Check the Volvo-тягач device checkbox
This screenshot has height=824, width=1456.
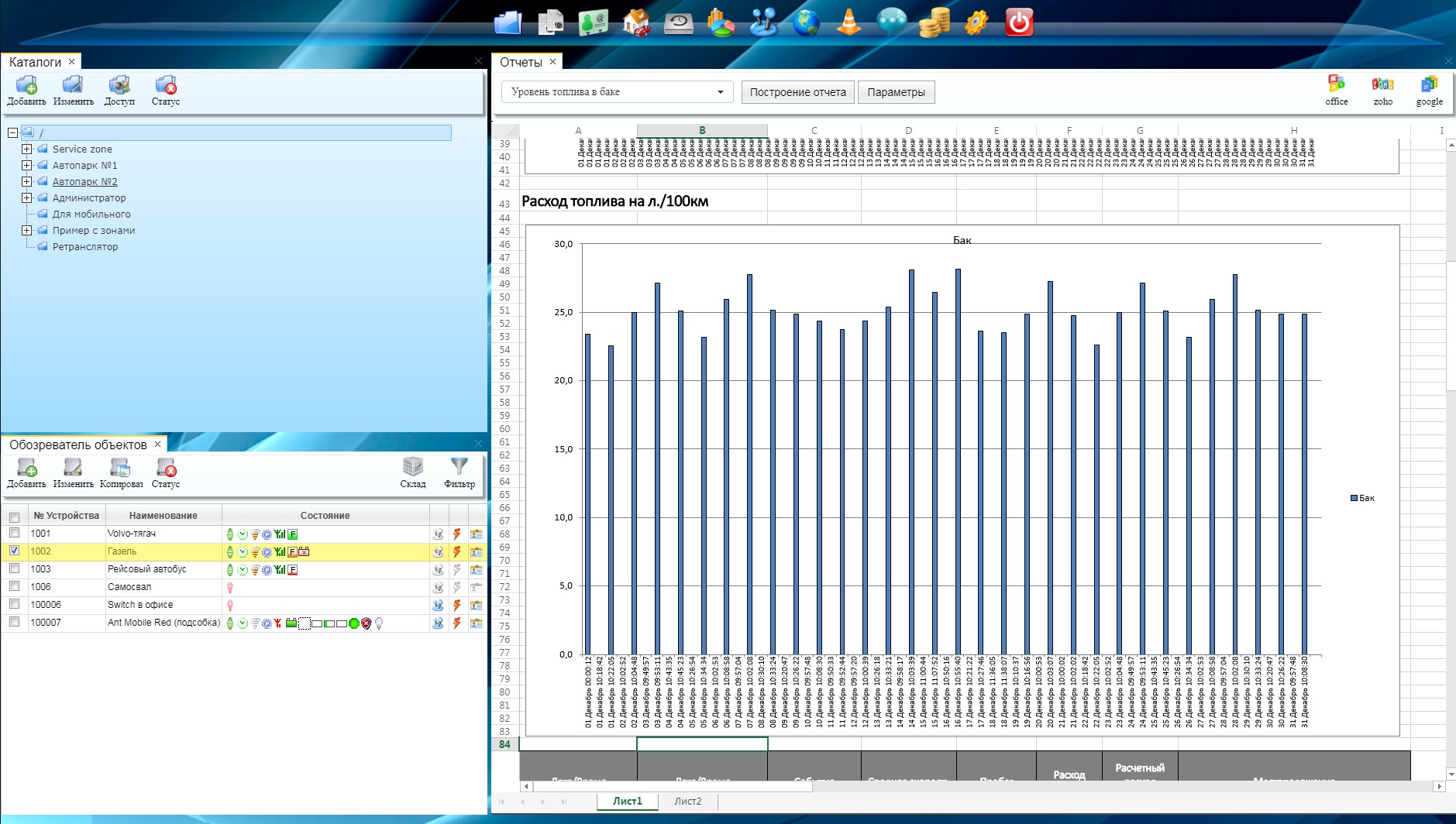click(x=14, y=533)
